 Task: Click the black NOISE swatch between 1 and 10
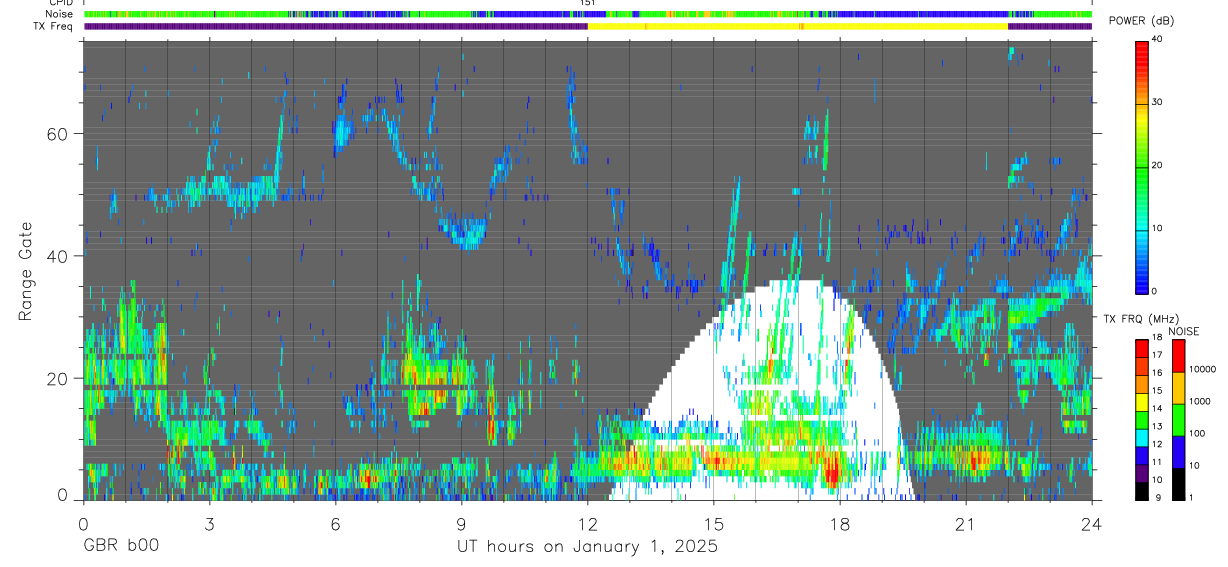(1178, 484)
